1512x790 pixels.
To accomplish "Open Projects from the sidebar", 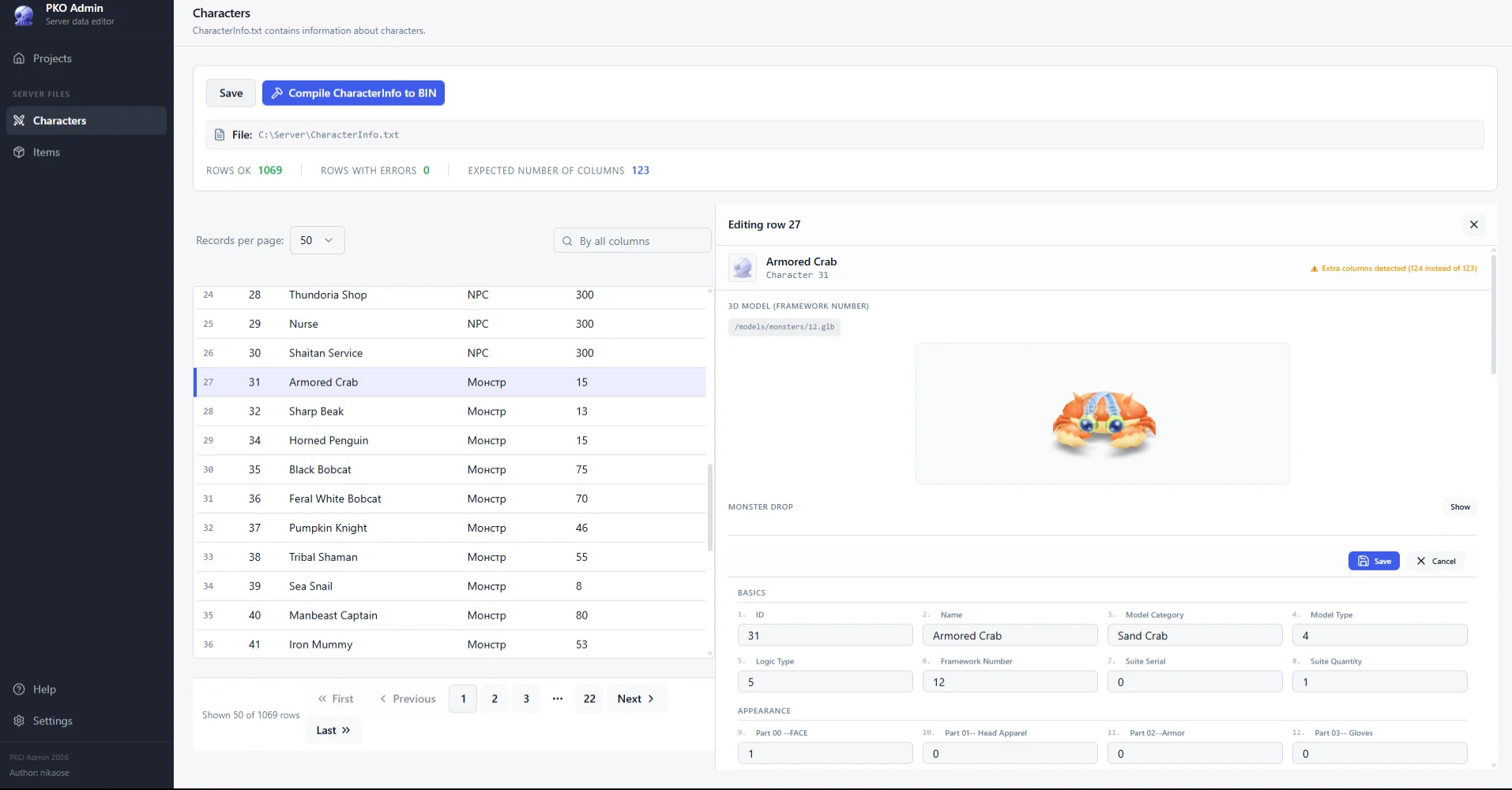I will tap(52, 58).
